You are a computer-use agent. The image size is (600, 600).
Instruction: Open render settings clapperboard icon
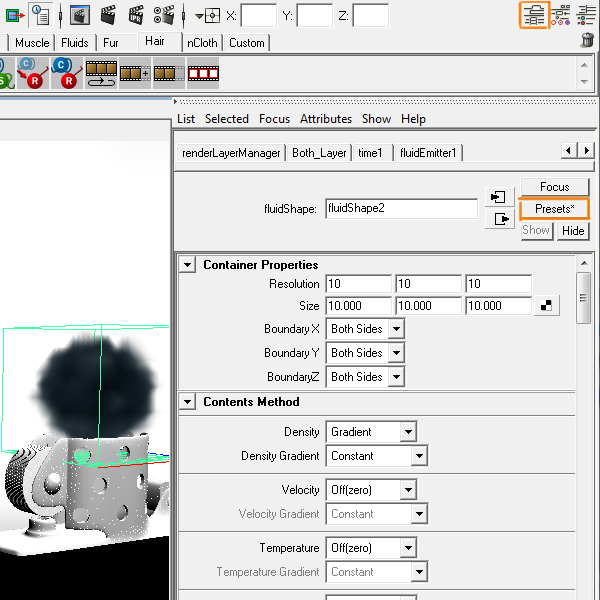coord(164,15)
